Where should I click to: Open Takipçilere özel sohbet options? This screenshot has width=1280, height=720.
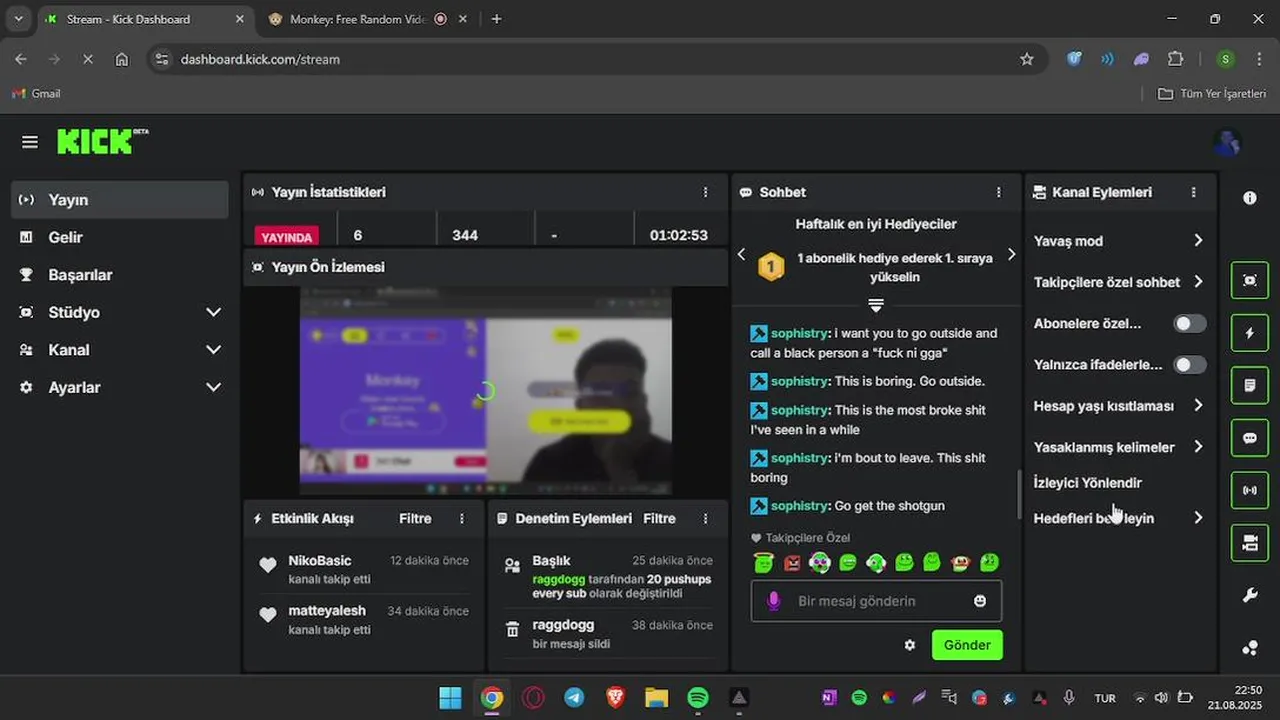[x=1120, y=282]
